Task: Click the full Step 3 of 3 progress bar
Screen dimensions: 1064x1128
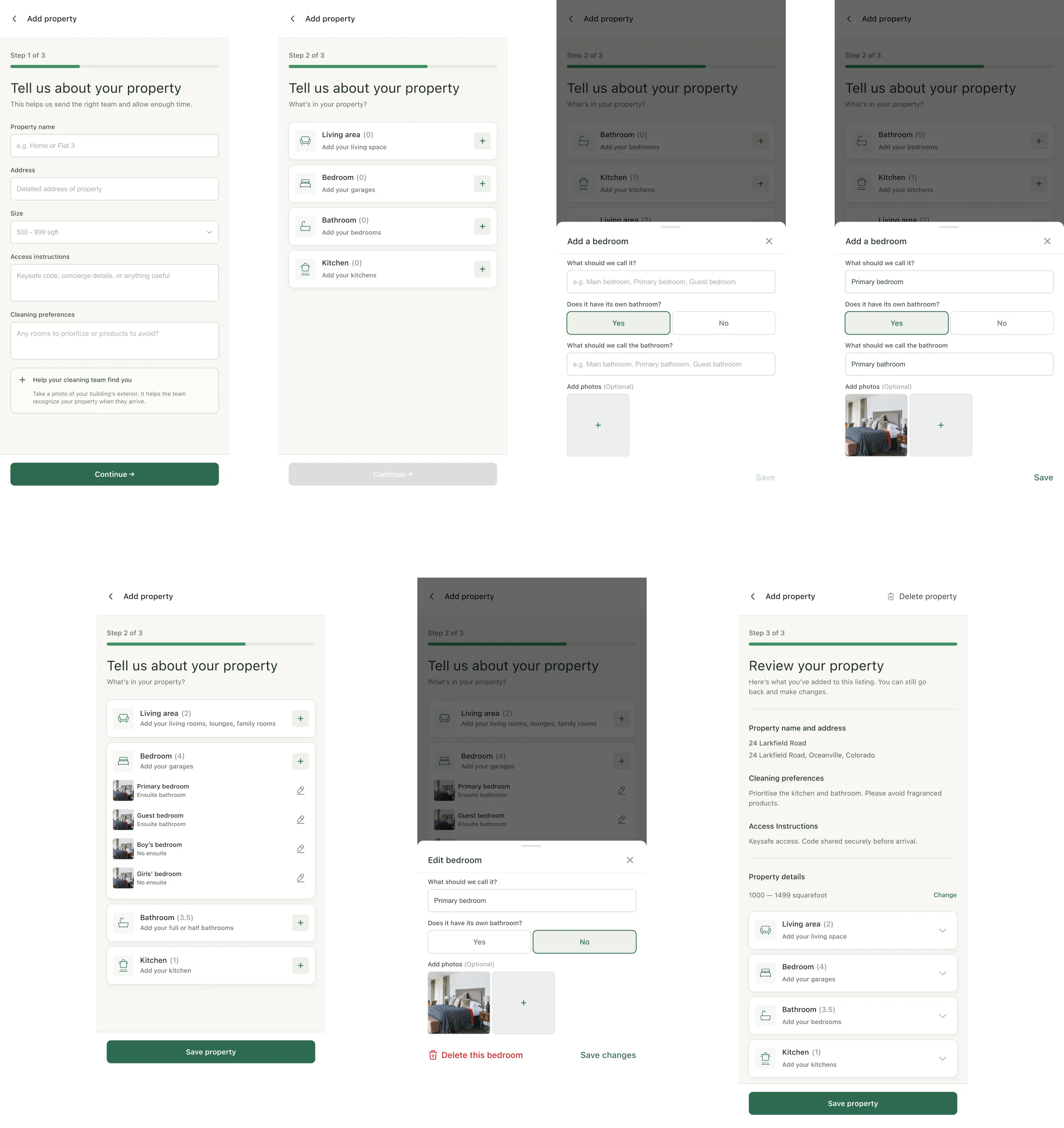Action: pyautogui.click(x=853, y=644)
